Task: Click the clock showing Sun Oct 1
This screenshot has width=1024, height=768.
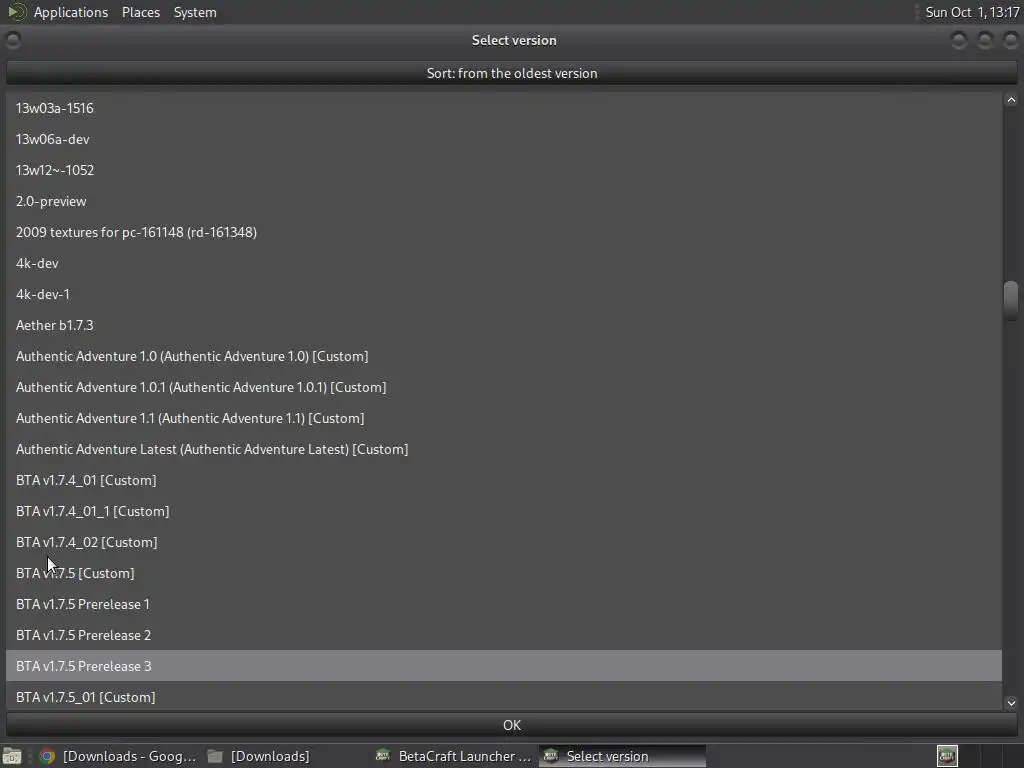Action: [x=972, y=12]
